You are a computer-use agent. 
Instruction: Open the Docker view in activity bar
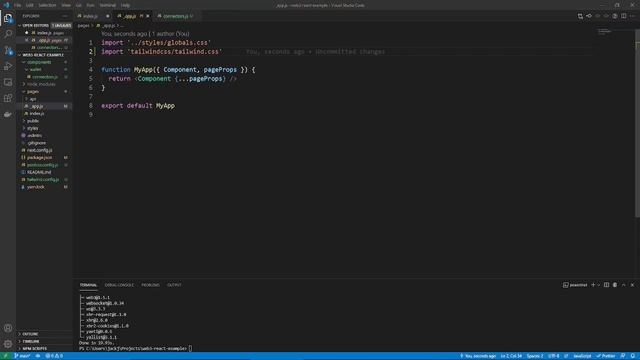[x=8, y=114]
